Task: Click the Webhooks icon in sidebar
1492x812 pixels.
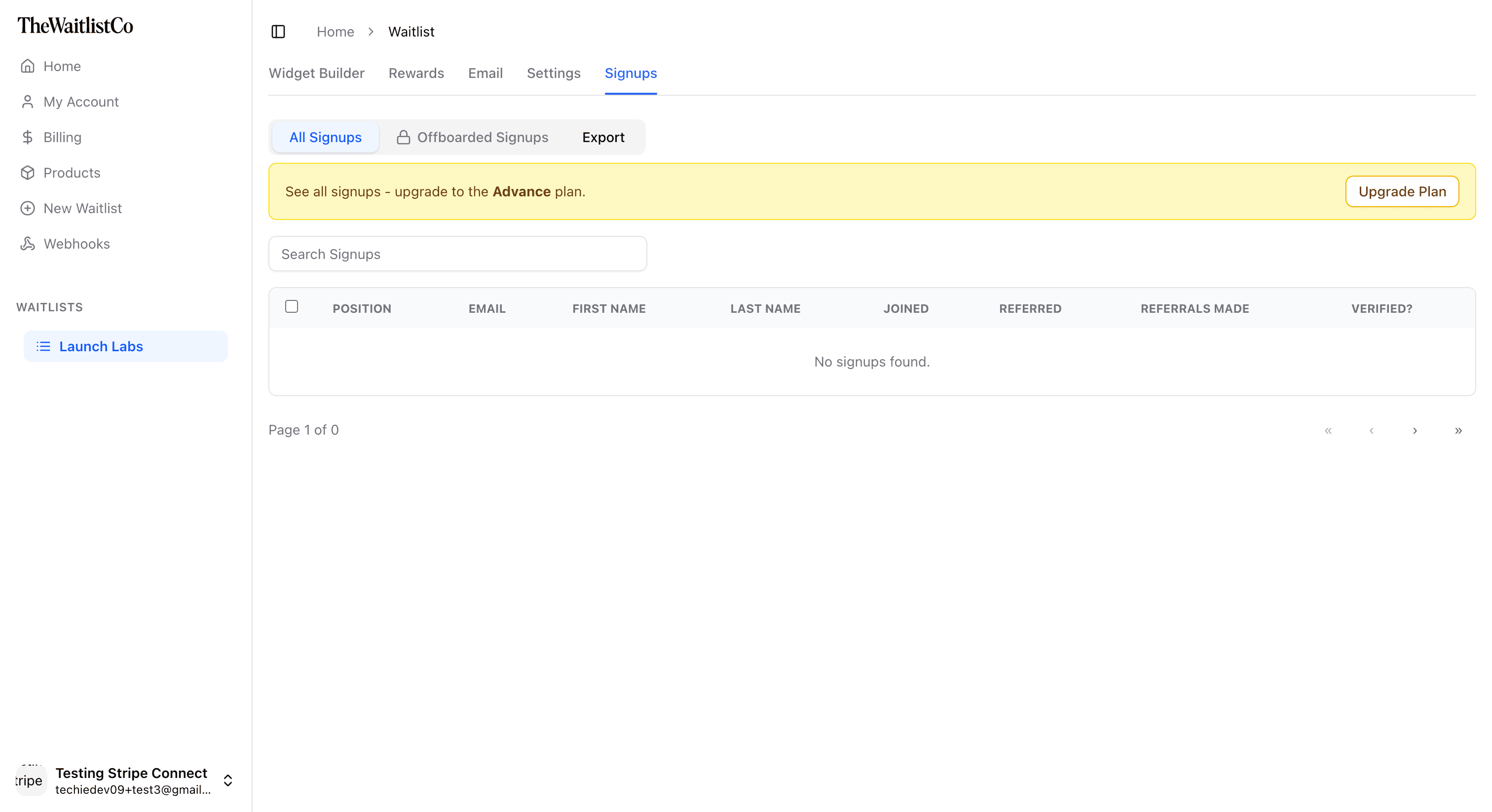Action: [x=27, y=244]
